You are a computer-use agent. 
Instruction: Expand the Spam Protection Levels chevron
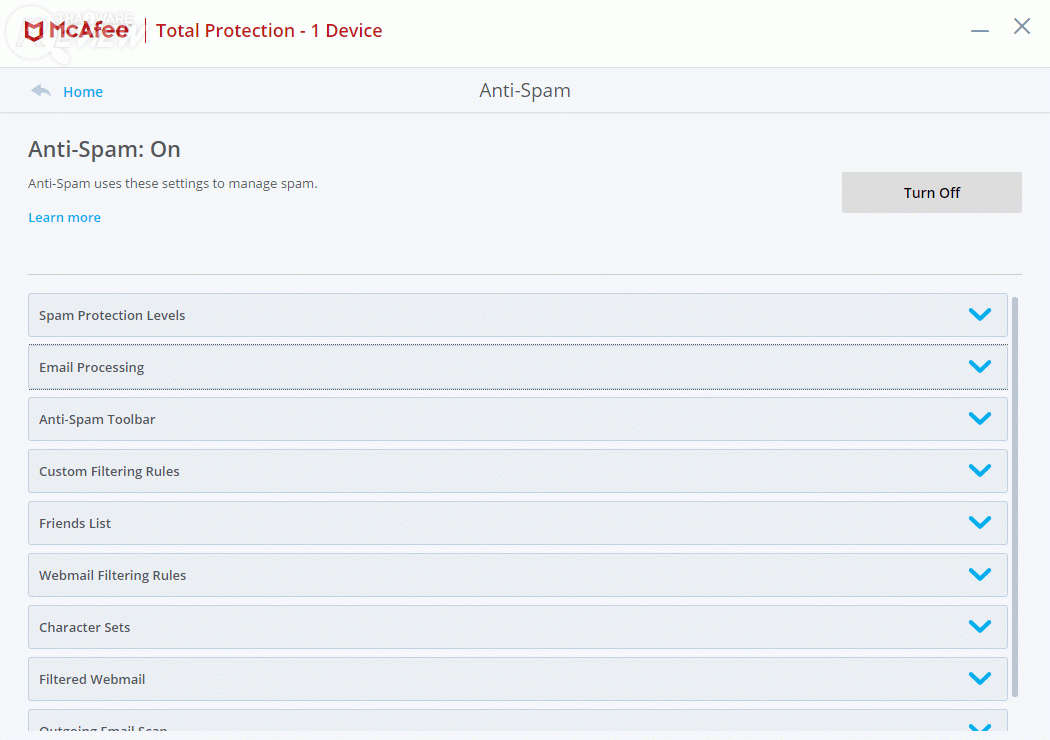click(x=979, y=315)
